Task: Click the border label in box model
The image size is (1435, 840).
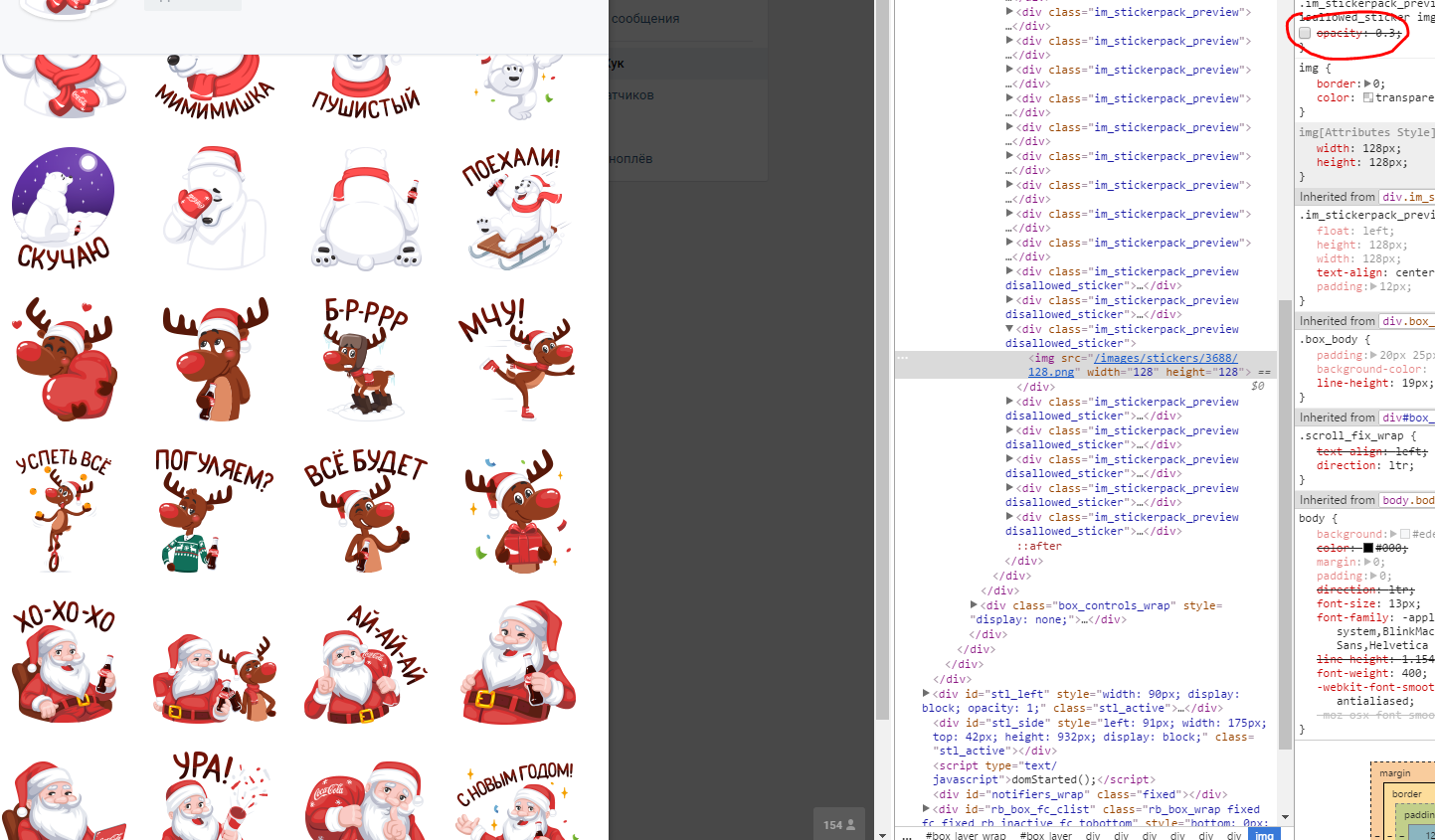Action: click(1406, 794)
